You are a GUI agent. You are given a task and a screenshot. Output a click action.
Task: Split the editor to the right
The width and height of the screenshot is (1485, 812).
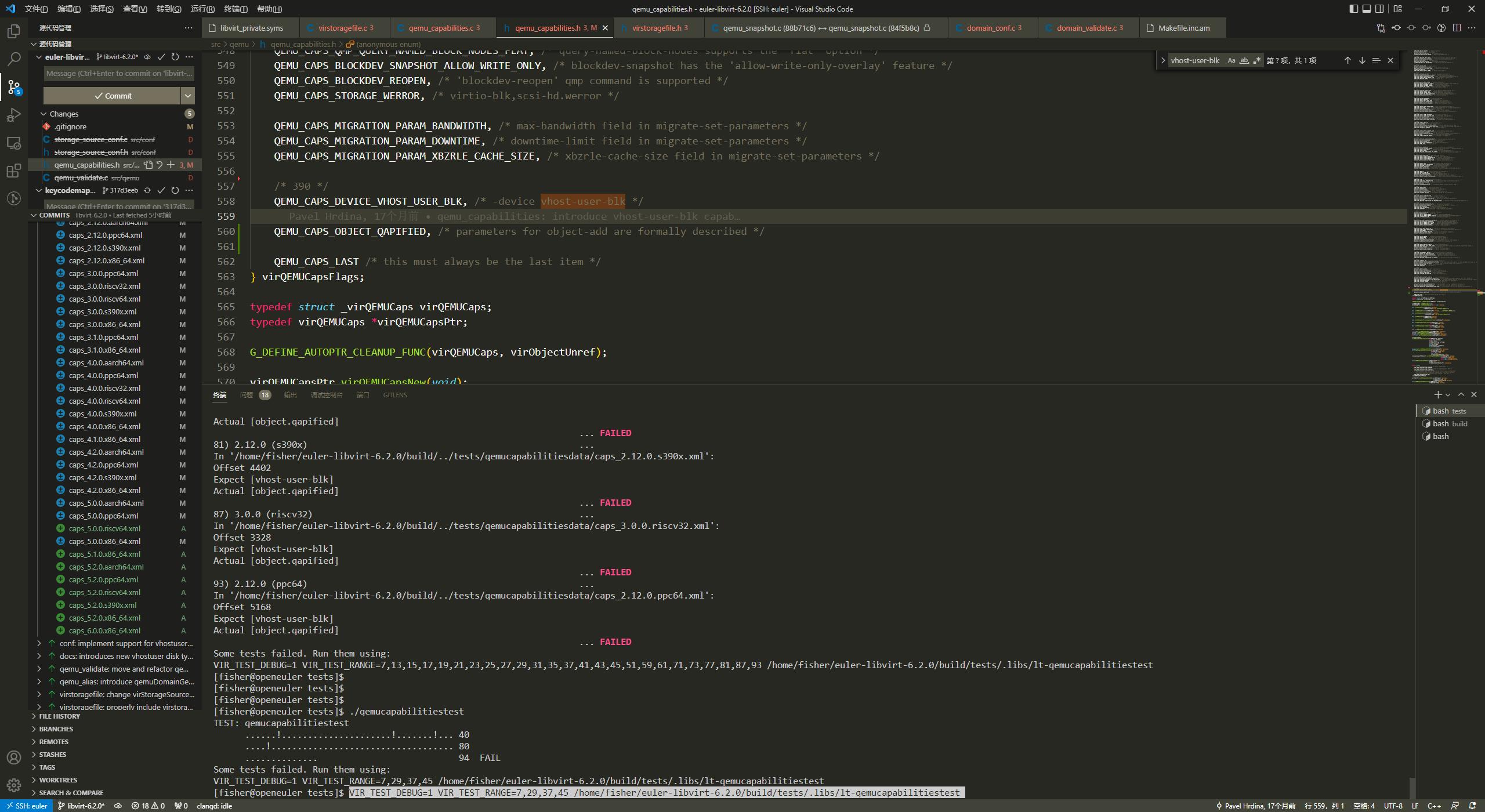coord(1457,28)
